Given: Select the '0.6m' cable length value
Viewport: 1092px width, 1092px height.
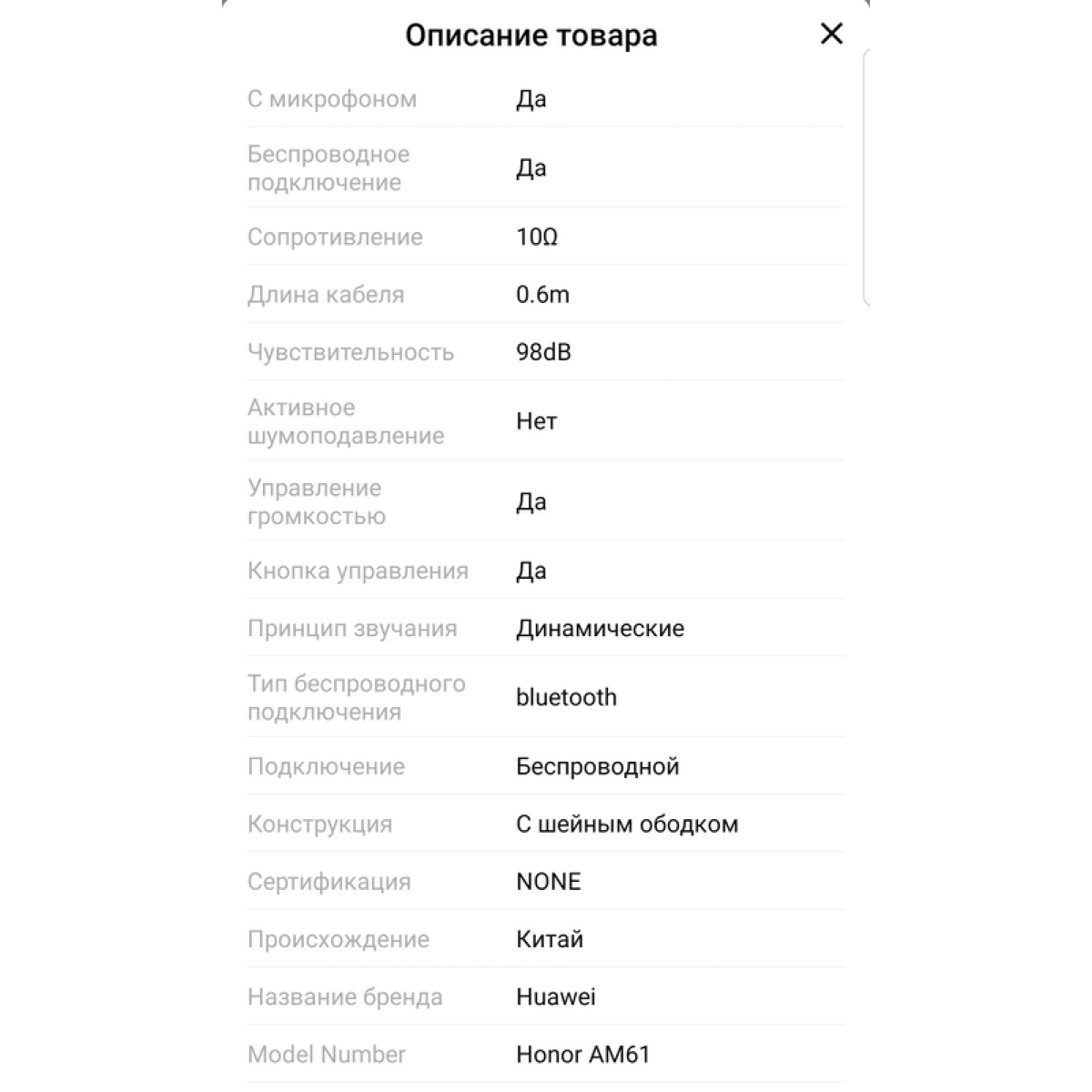Looking at the screenshot, I should click(542, 295).
